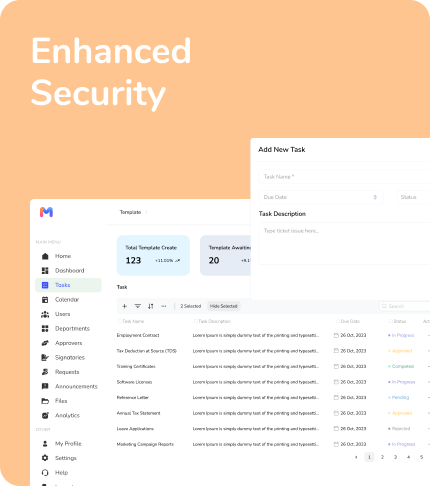Open Announcements in the sidebar
The width and height of the screenshot is (430, 486).
tap(68, 386)
